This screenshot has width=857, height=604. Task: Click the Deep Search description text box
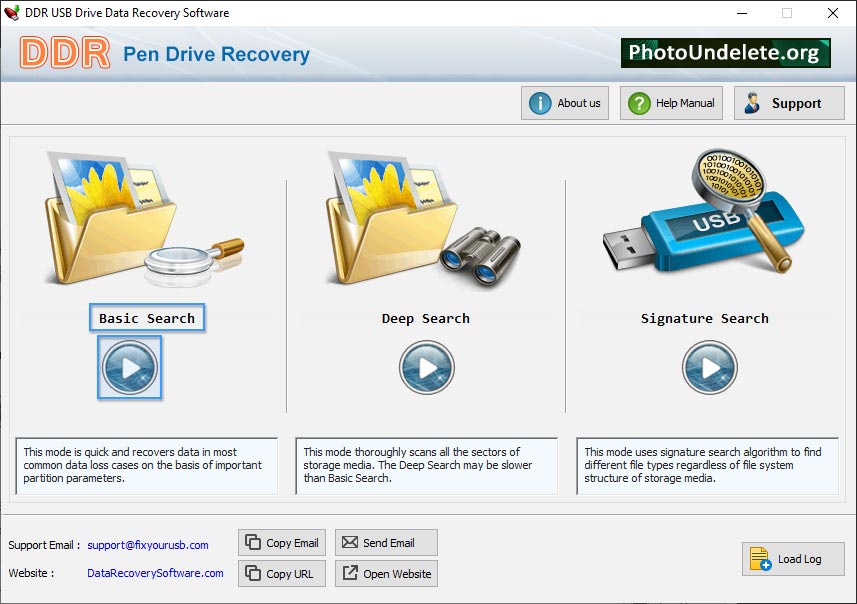426,466
